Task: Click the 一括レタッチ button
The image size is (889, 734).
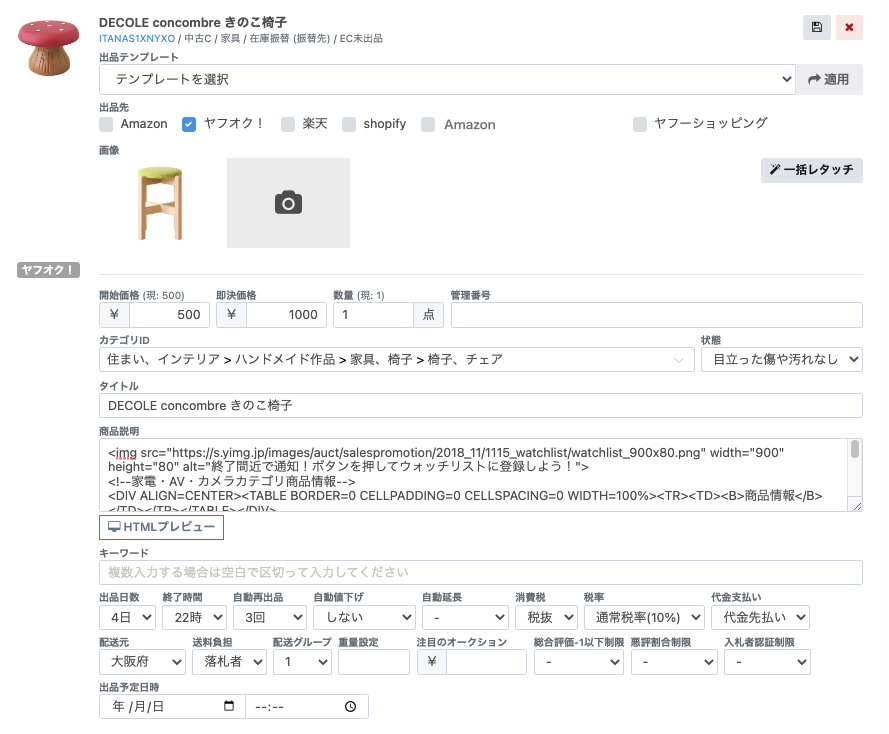Action: [811, 170]
